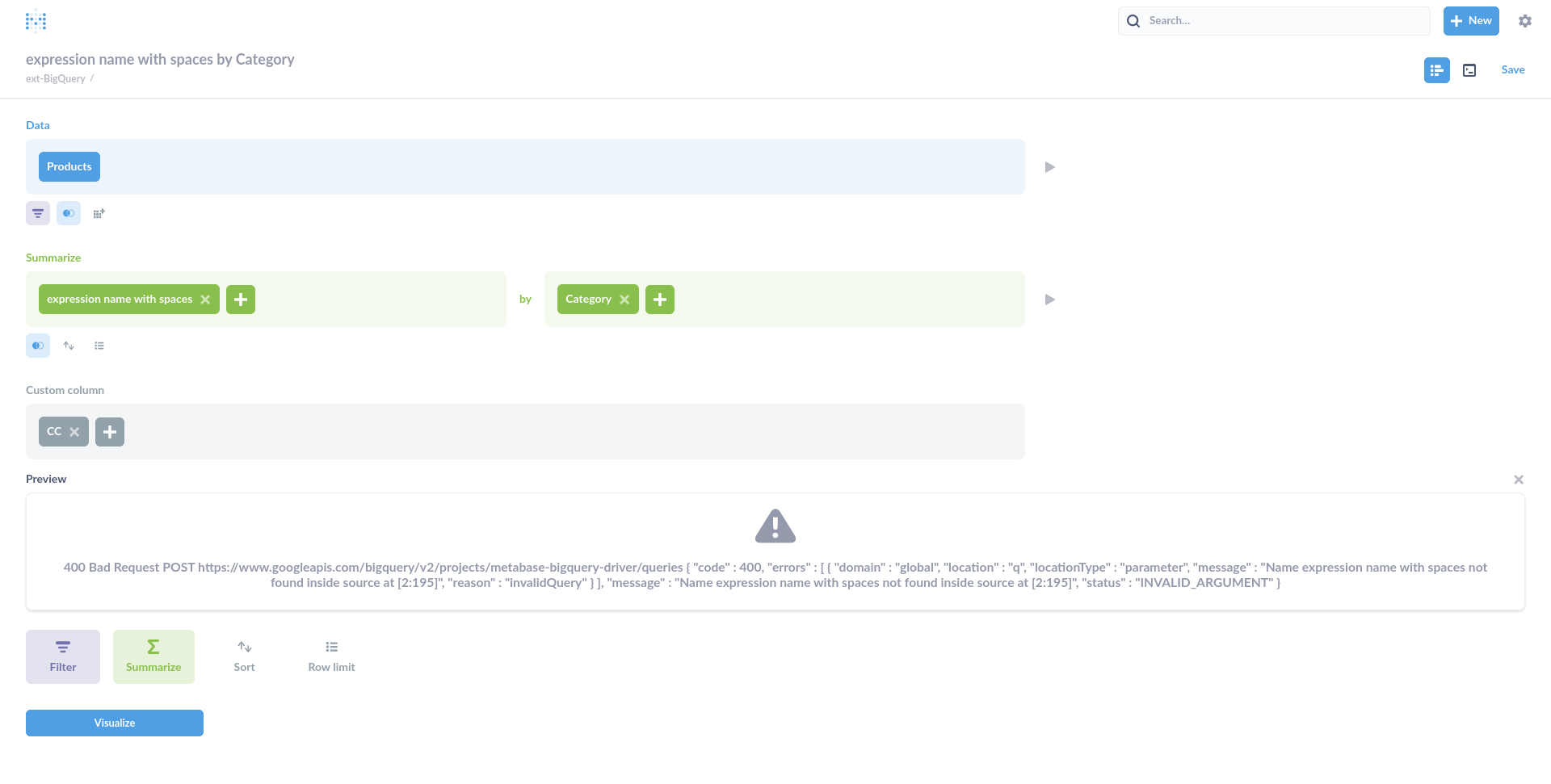Image resolution: width=1551 pixels, height=784 pixels.
Task: Save the current question
Action: pos(1512,69)
